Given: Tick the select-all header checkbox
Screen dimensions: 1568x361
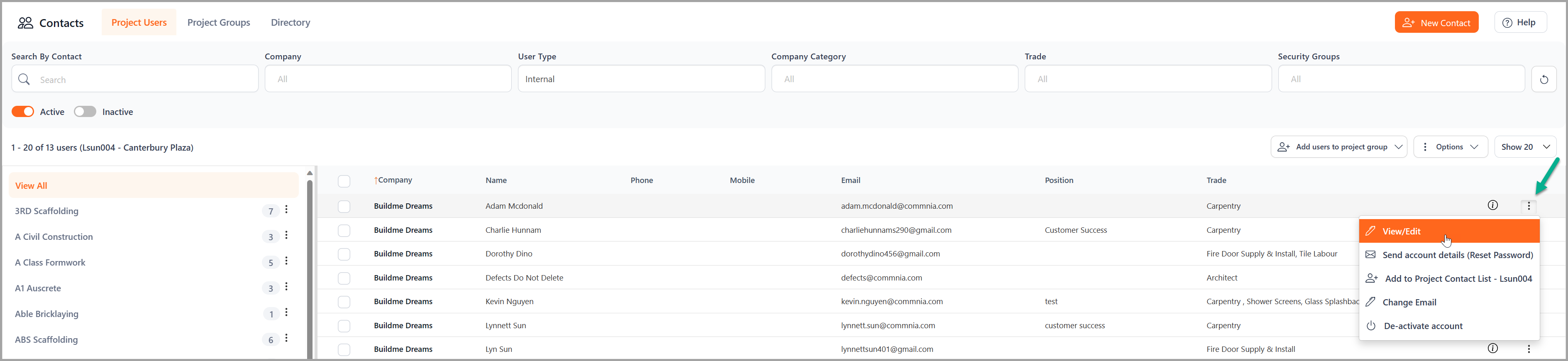Looking at the screenshot, I should 344,181.
